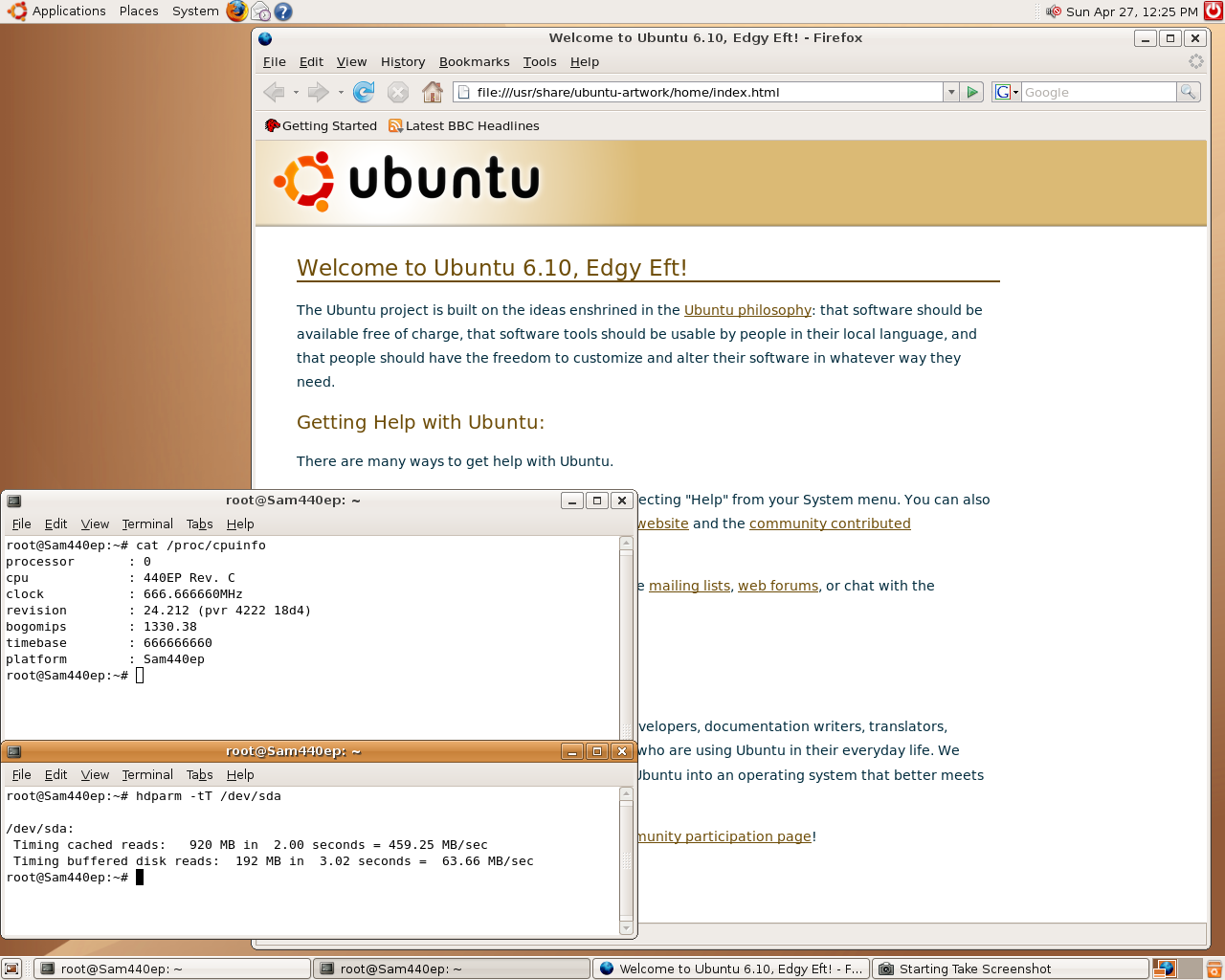The width and height of the screenshot is (1225, 980).
Task: Open the Firefox History menu
Action: pos(403,61)
